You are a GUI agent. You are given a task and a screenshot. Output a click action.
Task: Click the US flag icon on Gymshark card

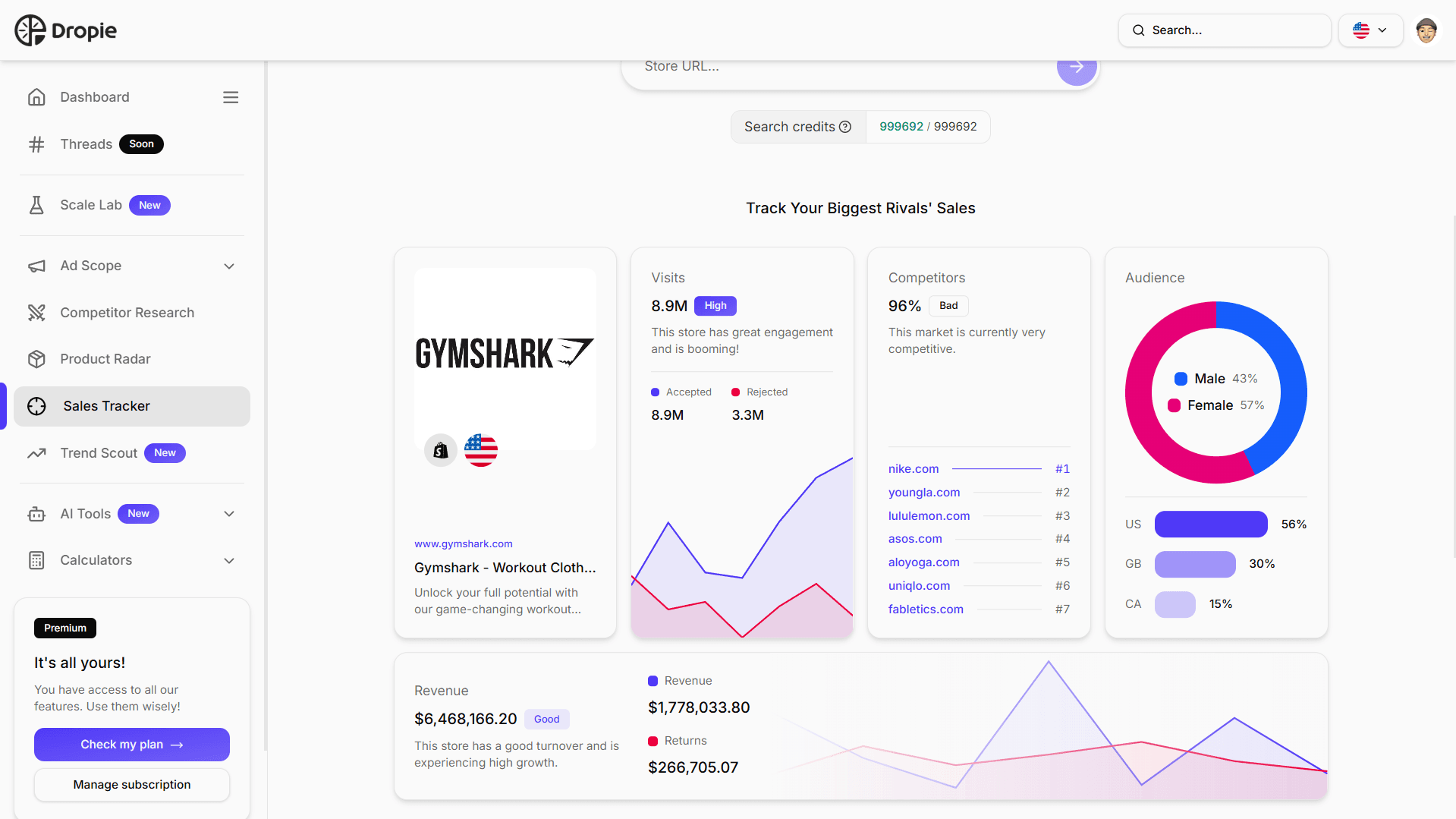pos(481,451)
